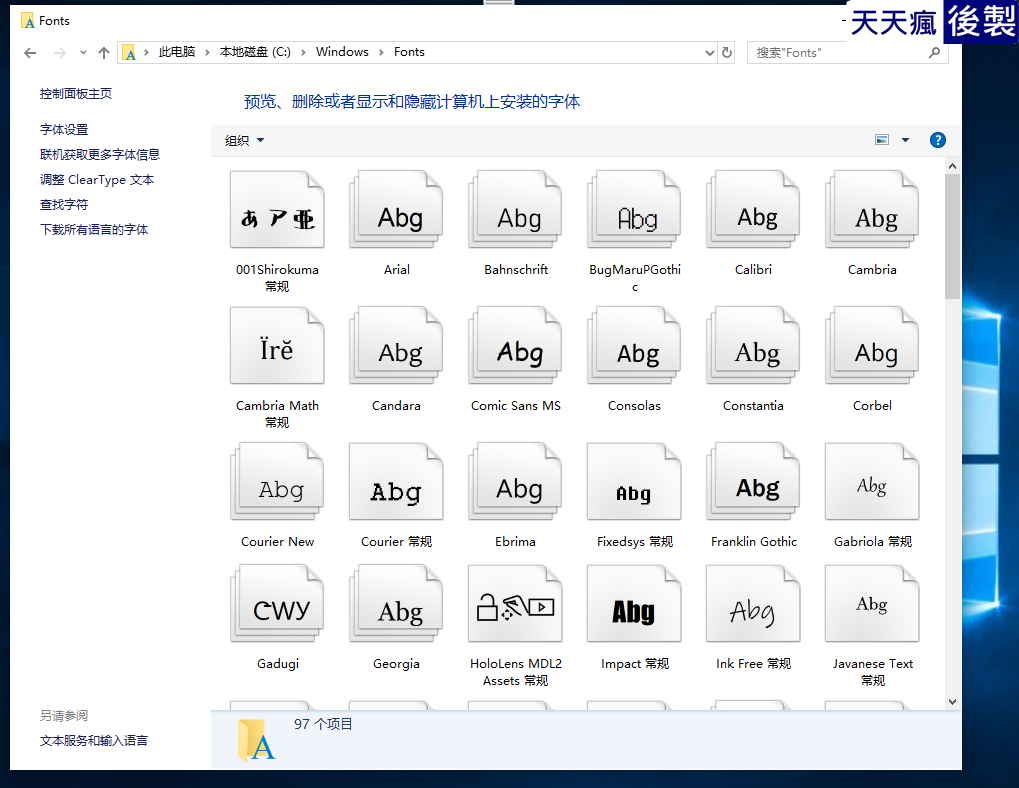1019x788 pixels.
Task: Select the Ink Free 常规 font icon
Action: [x=753, y=604]
